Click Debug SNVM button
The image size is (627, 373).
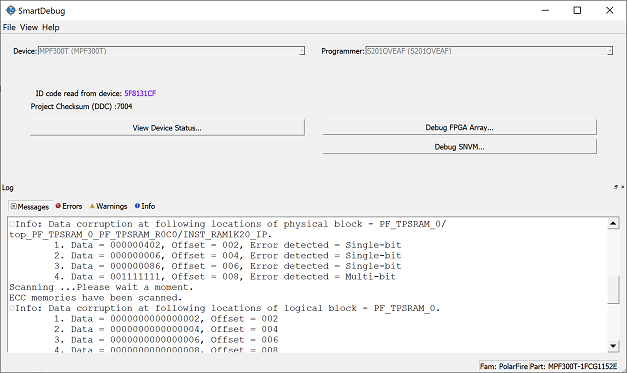pos(459,147)
